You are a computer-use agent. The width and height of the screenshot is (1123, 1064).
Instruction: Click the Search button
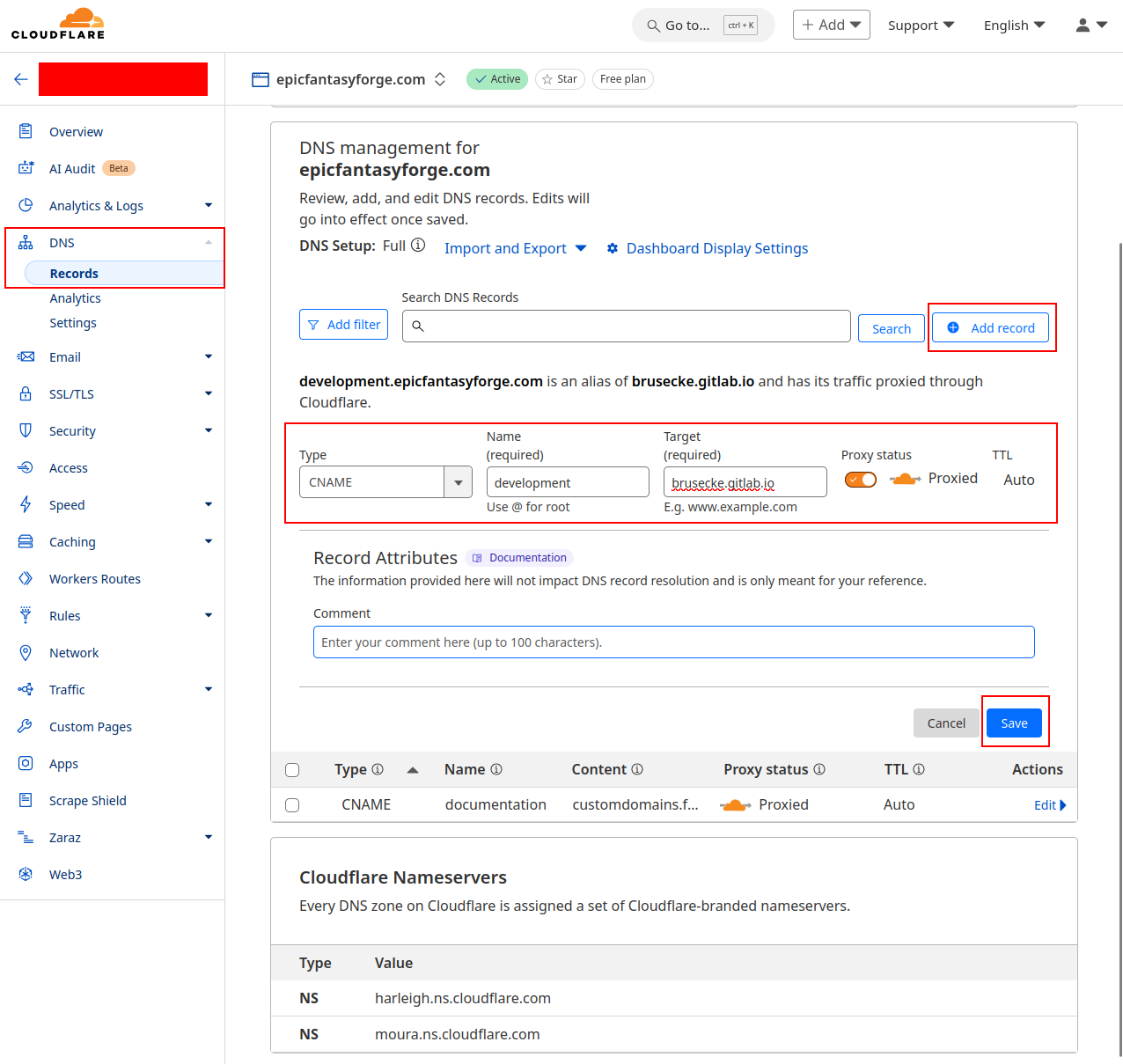click(892, 328)
